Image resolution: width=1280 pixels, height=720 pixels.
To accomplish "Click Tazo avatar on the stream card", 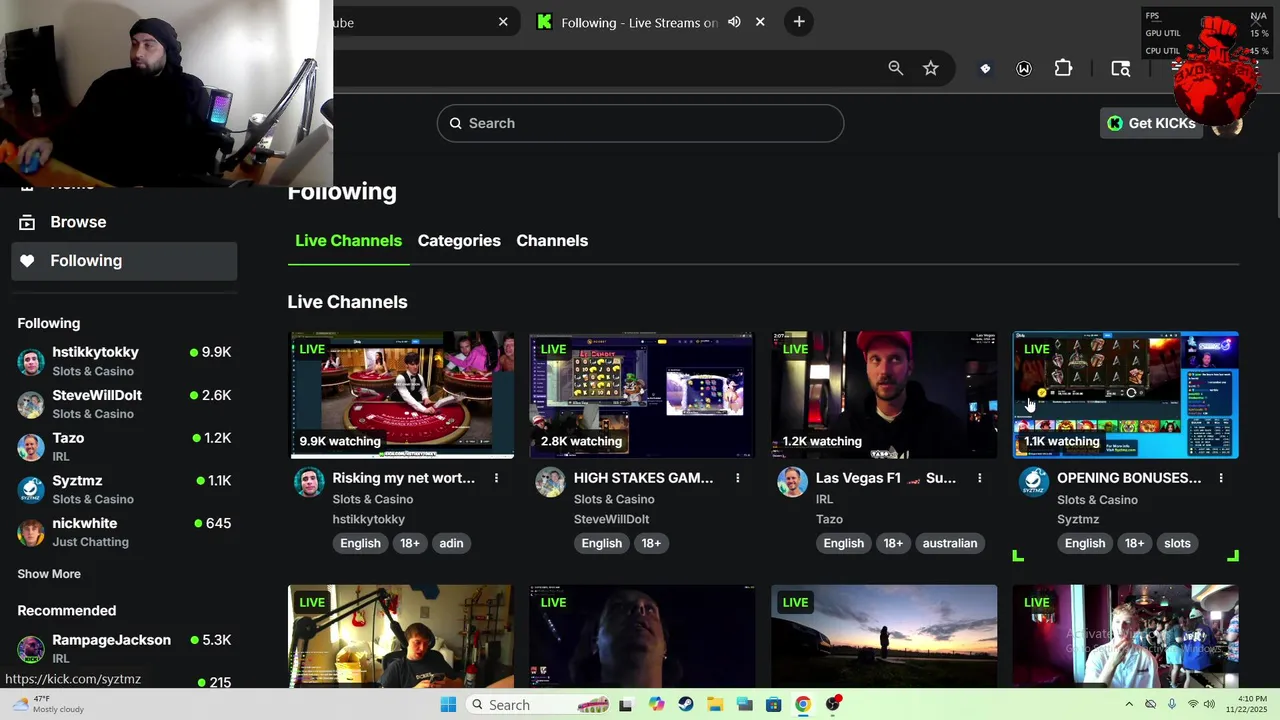I will coord(792,482).
